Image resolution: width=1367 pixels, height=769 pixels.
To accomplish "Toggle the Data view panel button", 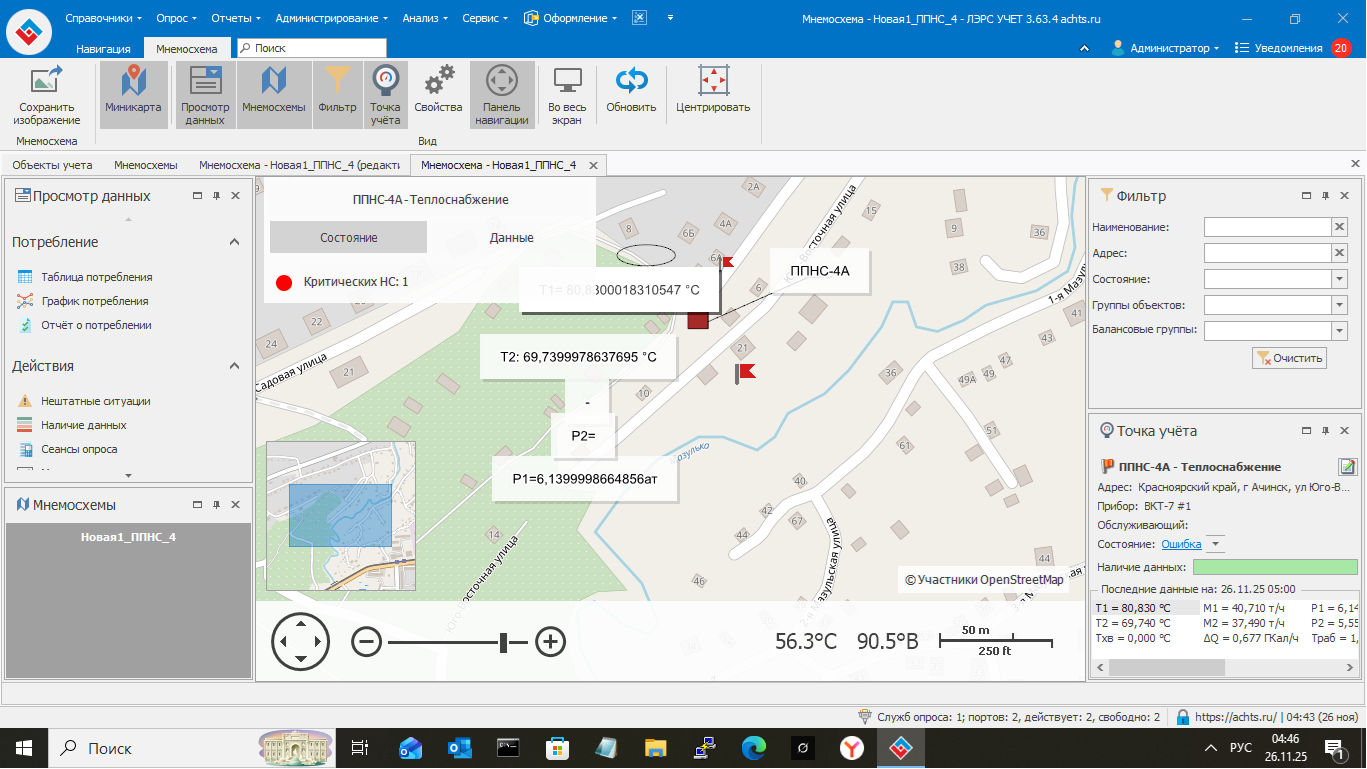I will tap(205, 94).
